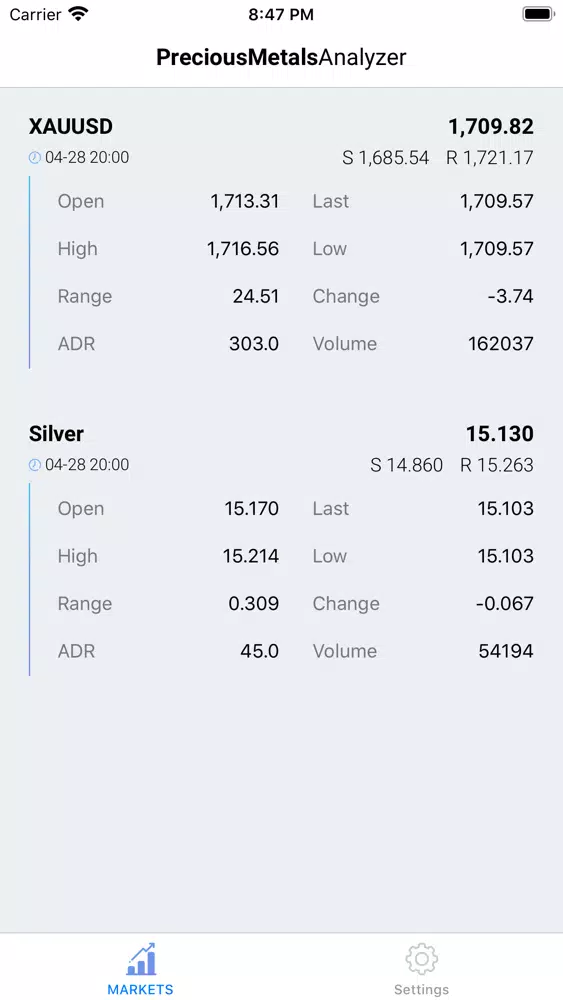Click XAUUSD resistance level R 1,721.17

[x=490, y=158]
